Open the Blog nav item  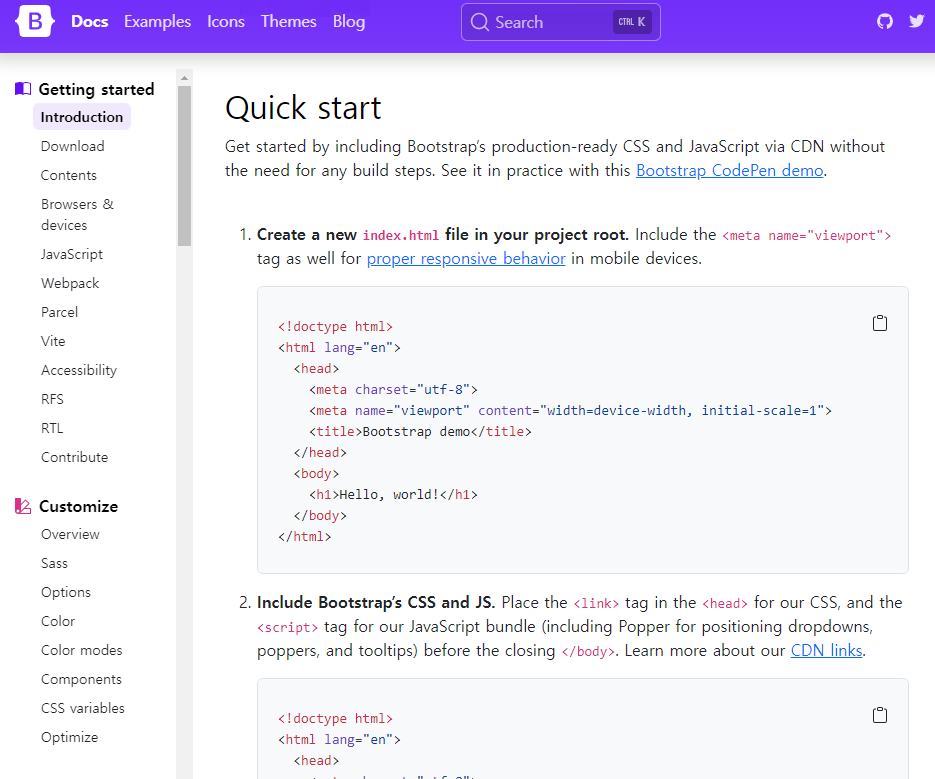tap(349, 21)
